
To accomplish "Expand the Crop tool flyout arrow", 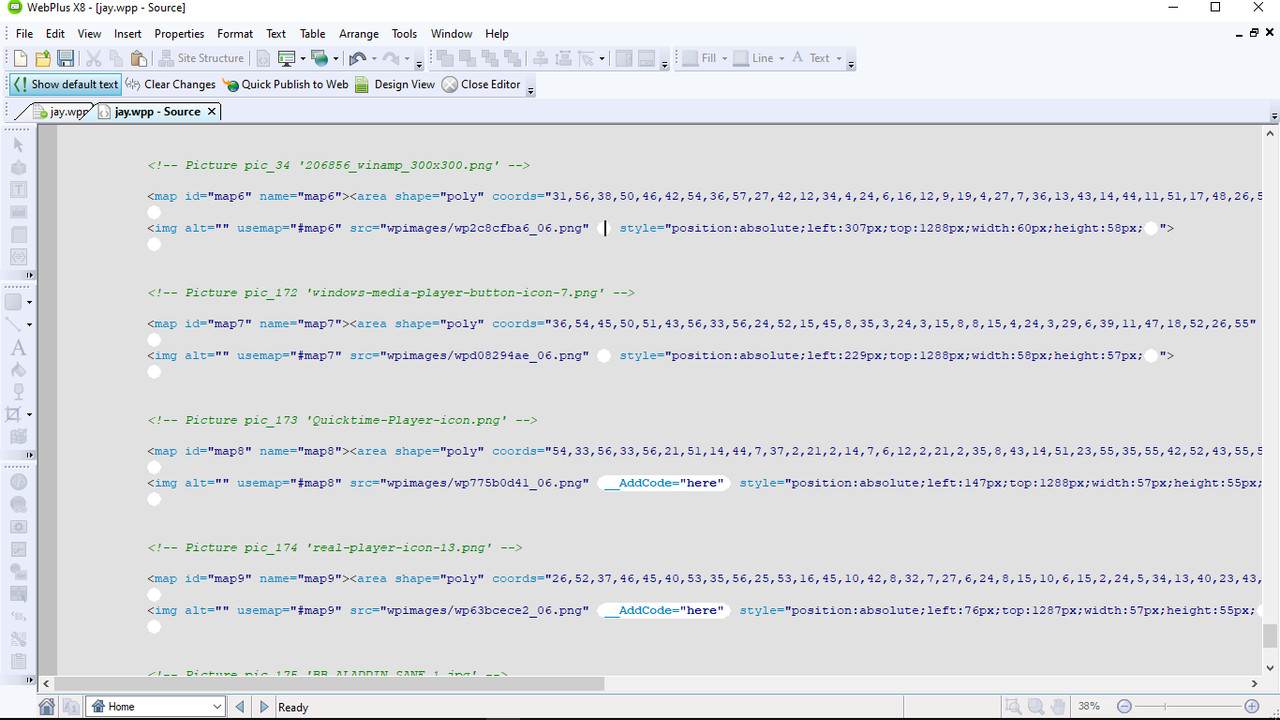I will click(x=30, y=415).
